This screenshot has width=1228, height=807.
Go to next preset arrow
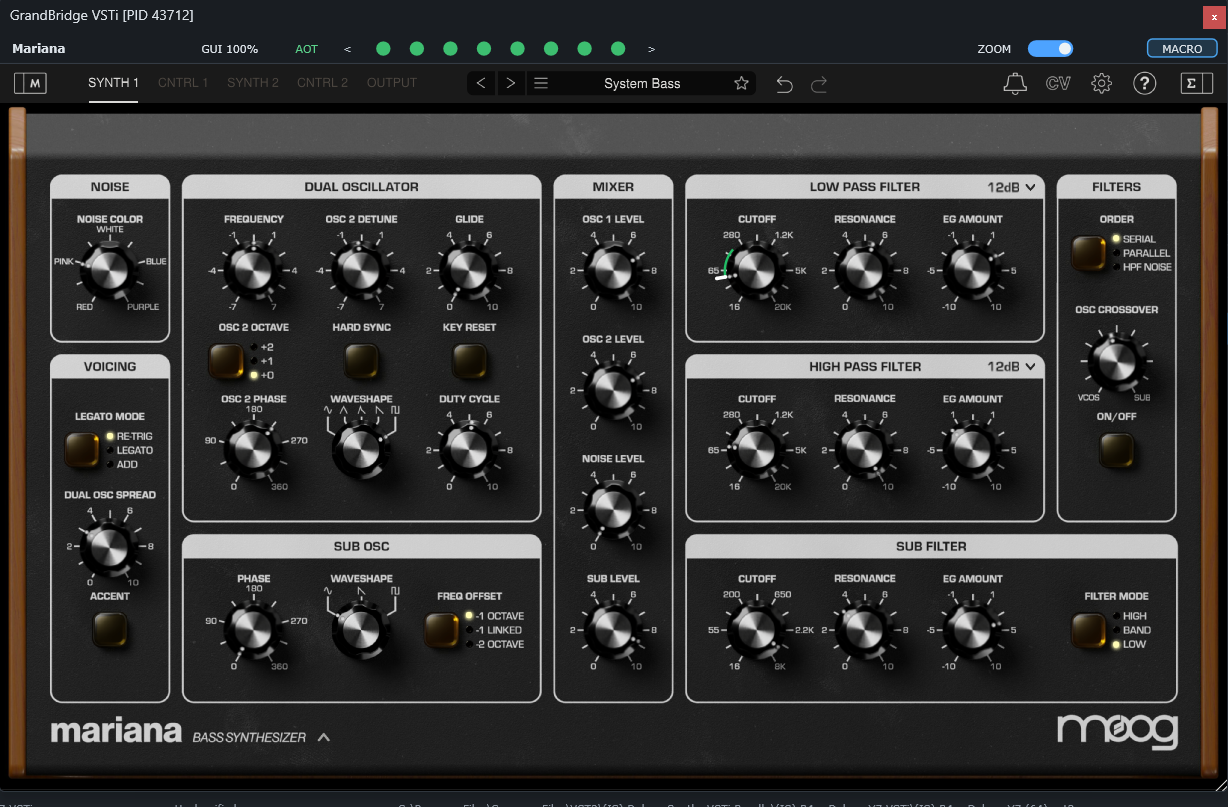511,83
